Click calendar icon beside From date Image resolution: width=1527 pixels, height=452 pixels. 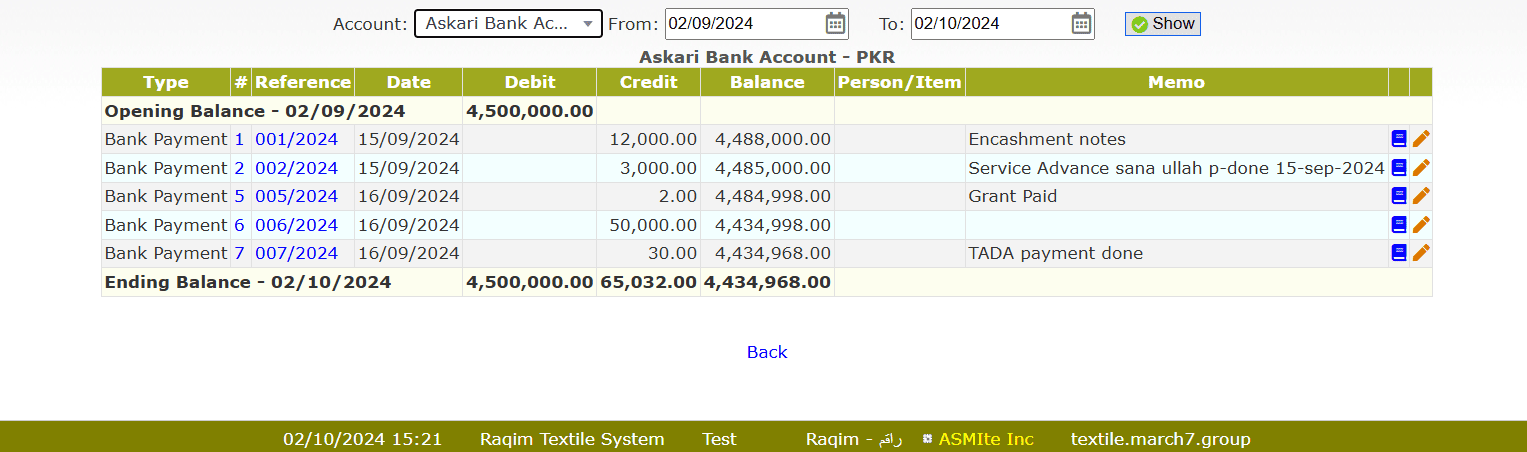click(835, 24)
